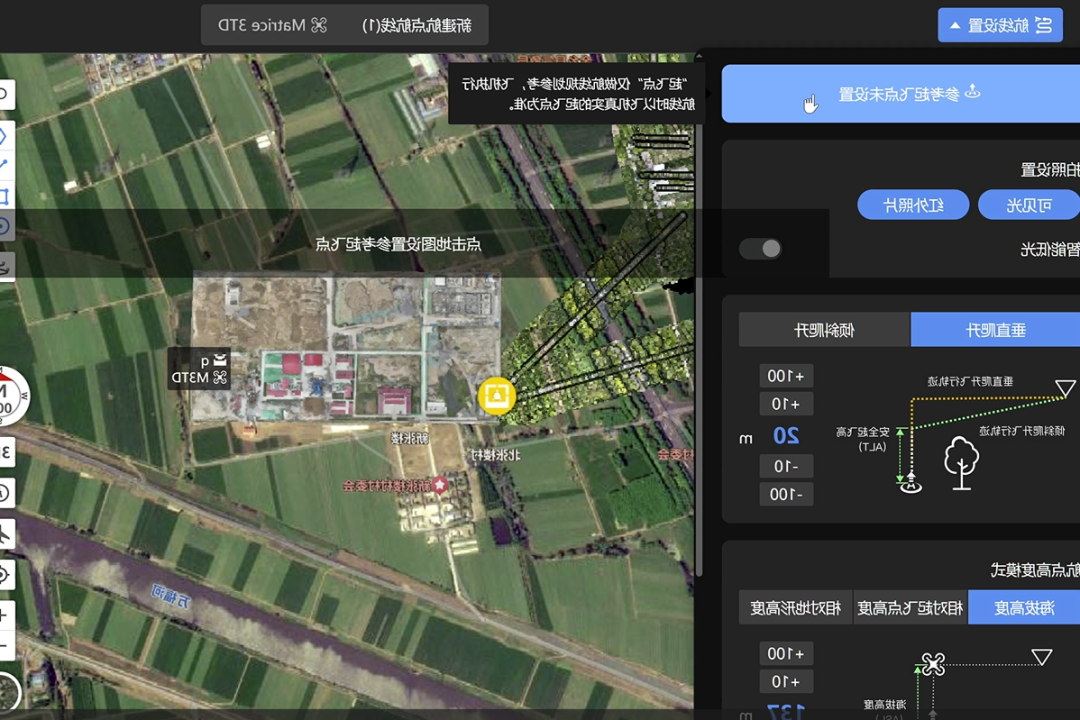The height and width of the screenshot is (720, 1080).
Task: Open the Matrice 3TD route header selector
Action: (345, 25)
